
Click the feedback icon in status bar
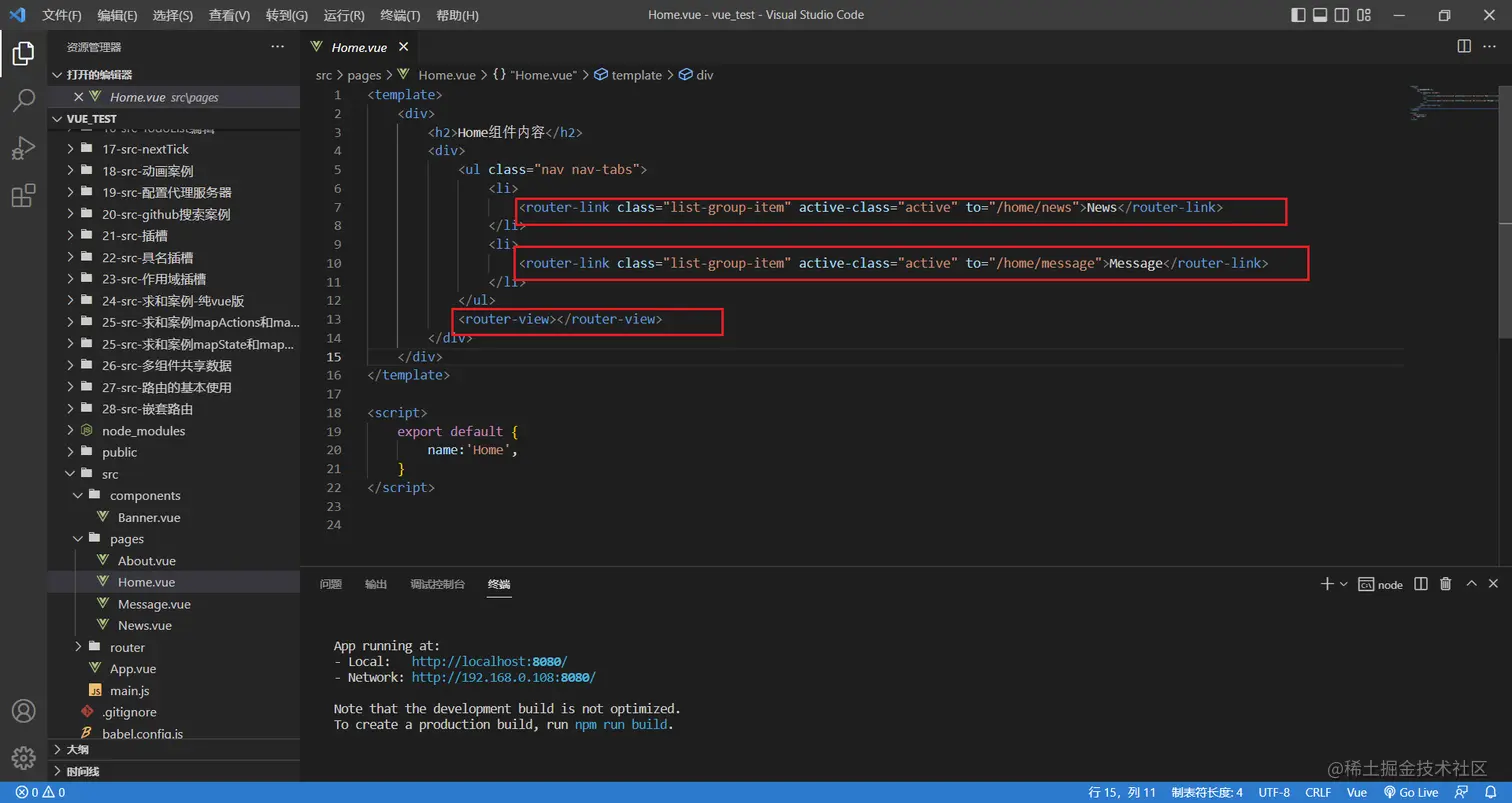coord(1462,792)
